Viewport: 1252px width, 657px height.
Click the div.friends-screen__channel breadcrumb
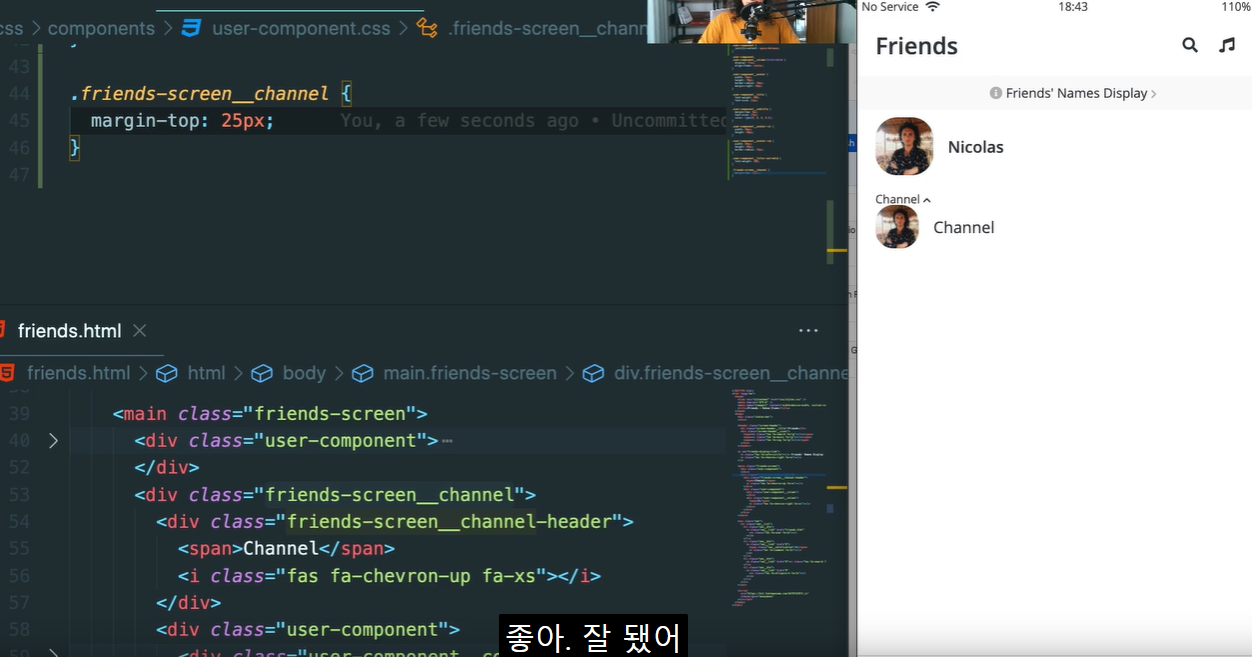[731, 373]
